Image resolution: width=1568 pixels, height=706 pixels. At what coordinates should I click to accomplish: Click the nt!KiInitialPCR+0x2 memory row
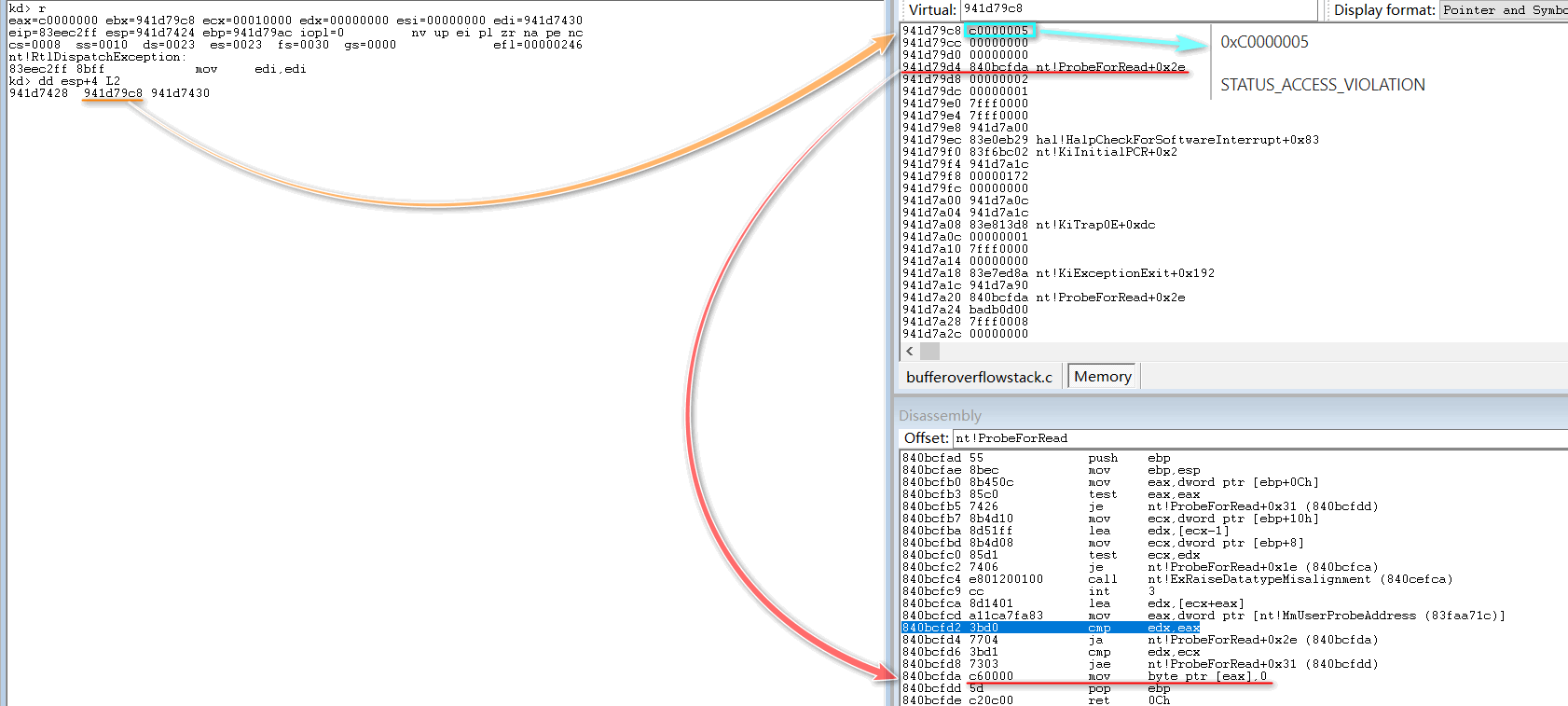click(x=1038, y=152)
